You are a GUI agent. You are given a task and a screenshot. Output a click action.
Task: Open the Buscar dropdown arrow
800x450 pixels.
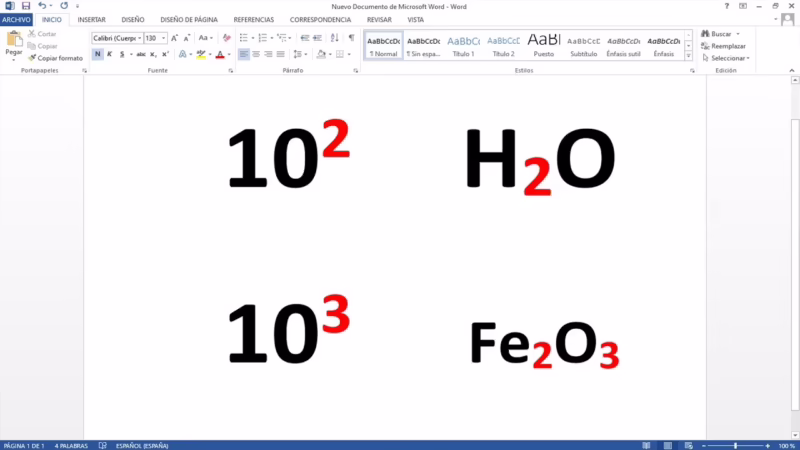[738, 34]
